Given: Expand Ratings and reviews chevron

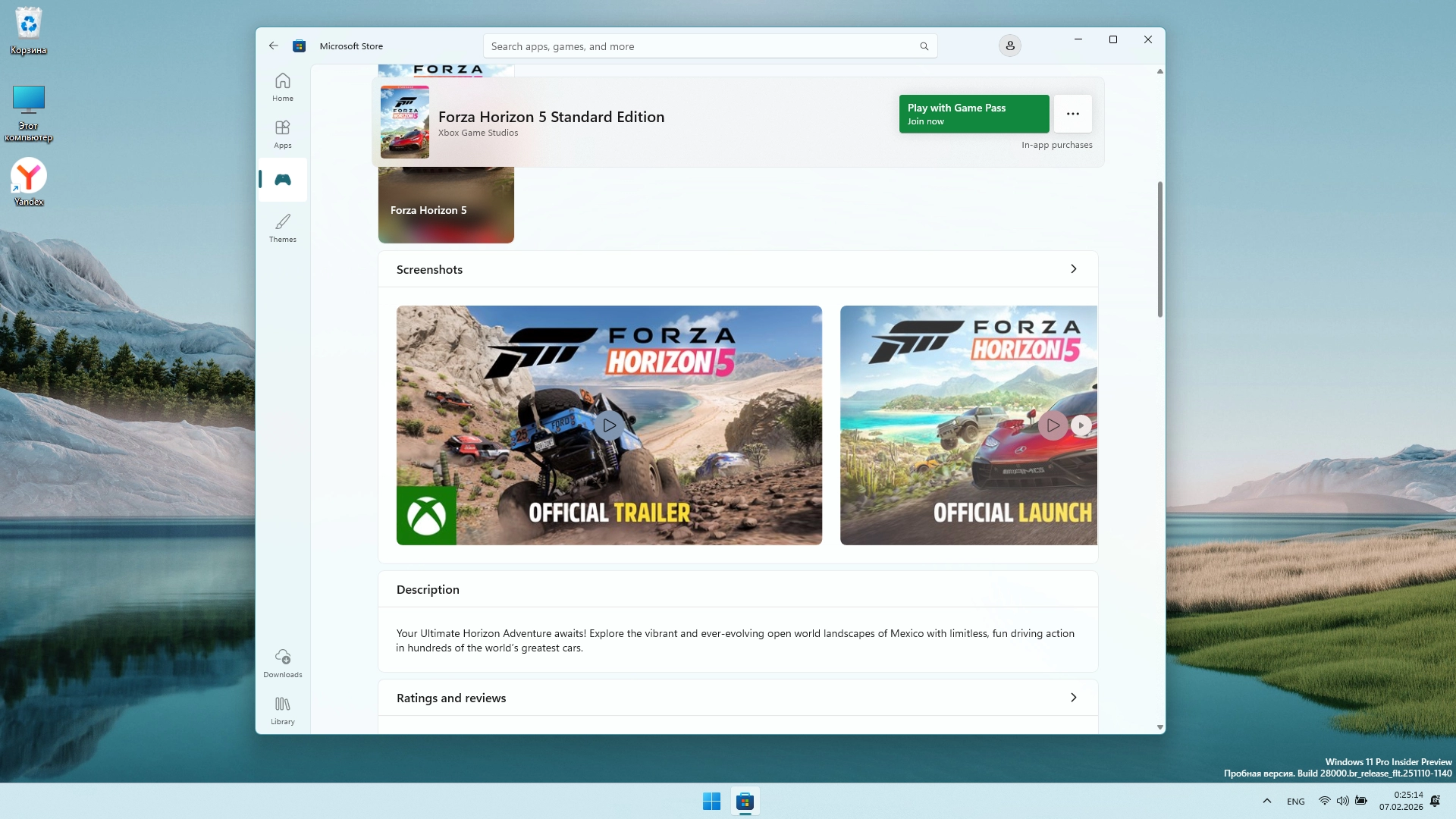Looking at the screenshot, I should coord(1073,698).
